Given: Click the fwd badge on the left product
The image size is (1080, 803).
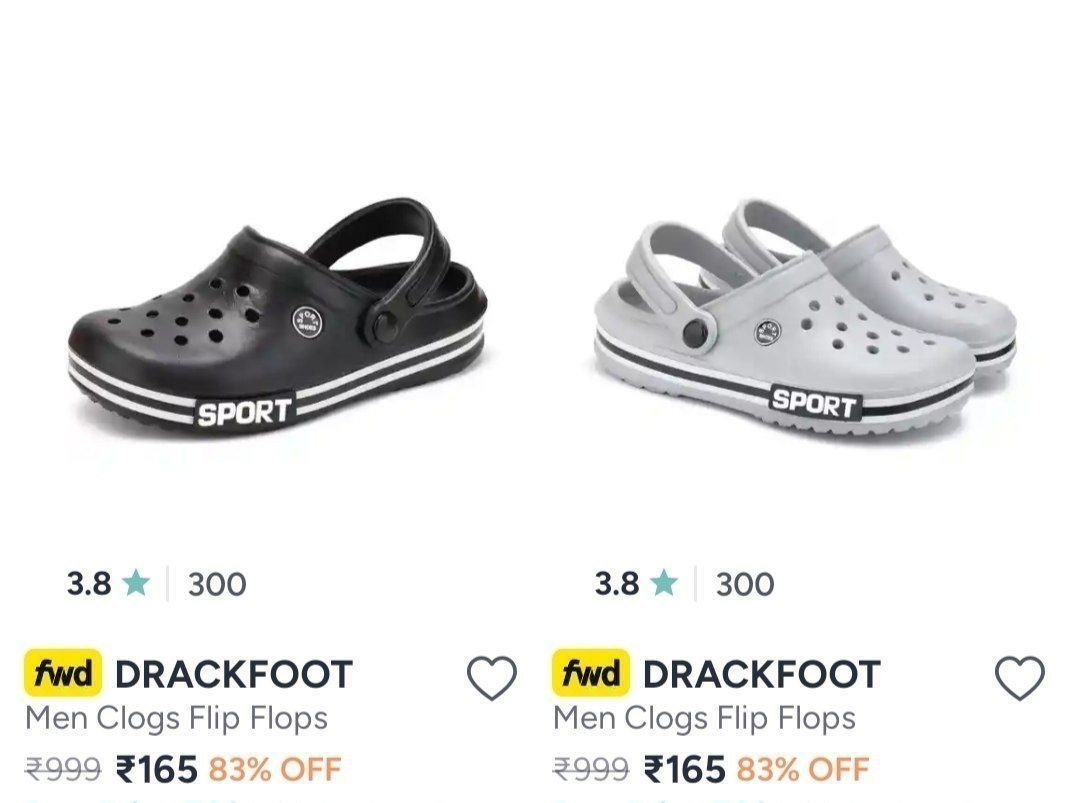Looking at the screenshot, I should pos(63,673).
